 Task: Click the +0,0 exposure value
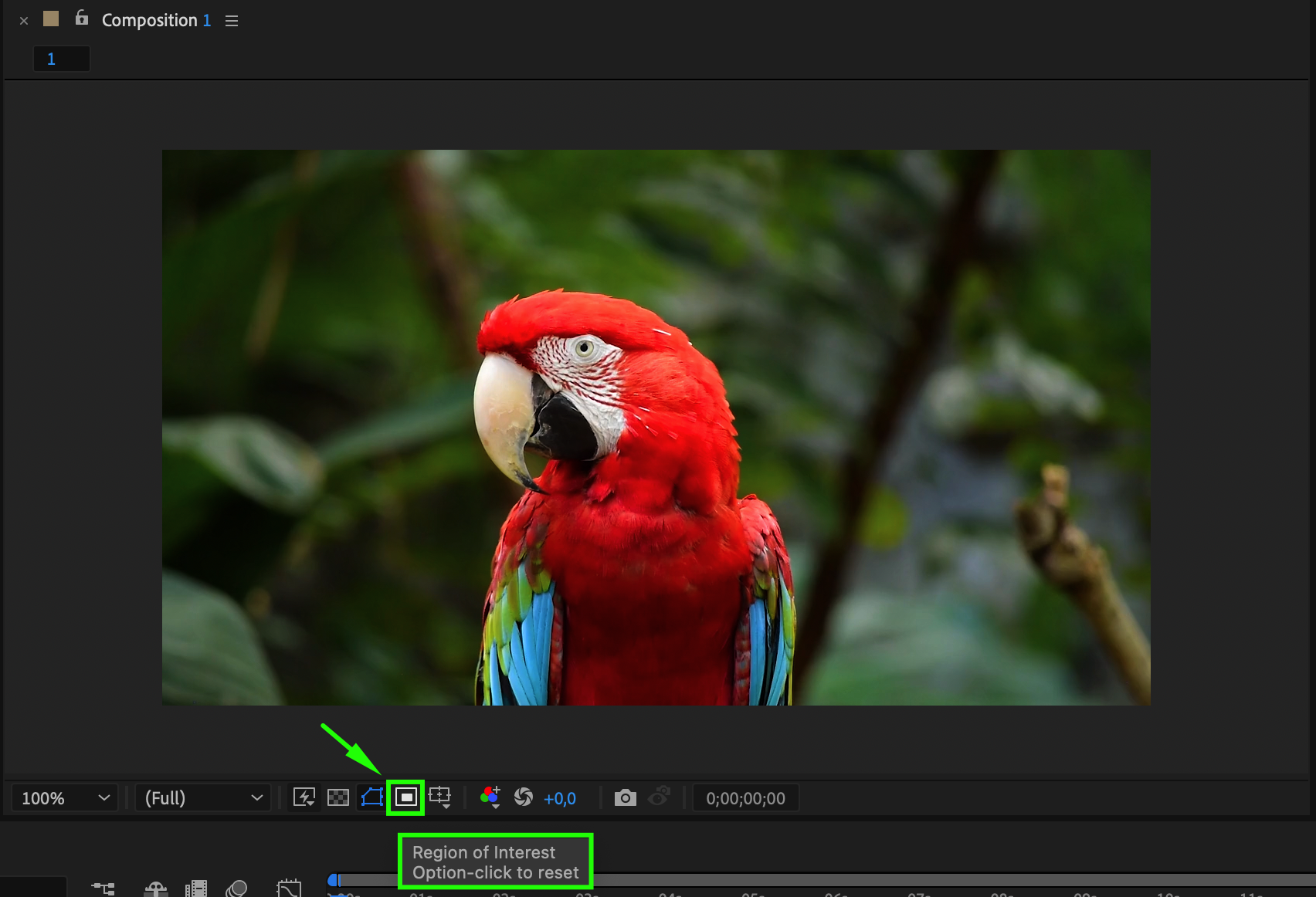tap(560, 799)
